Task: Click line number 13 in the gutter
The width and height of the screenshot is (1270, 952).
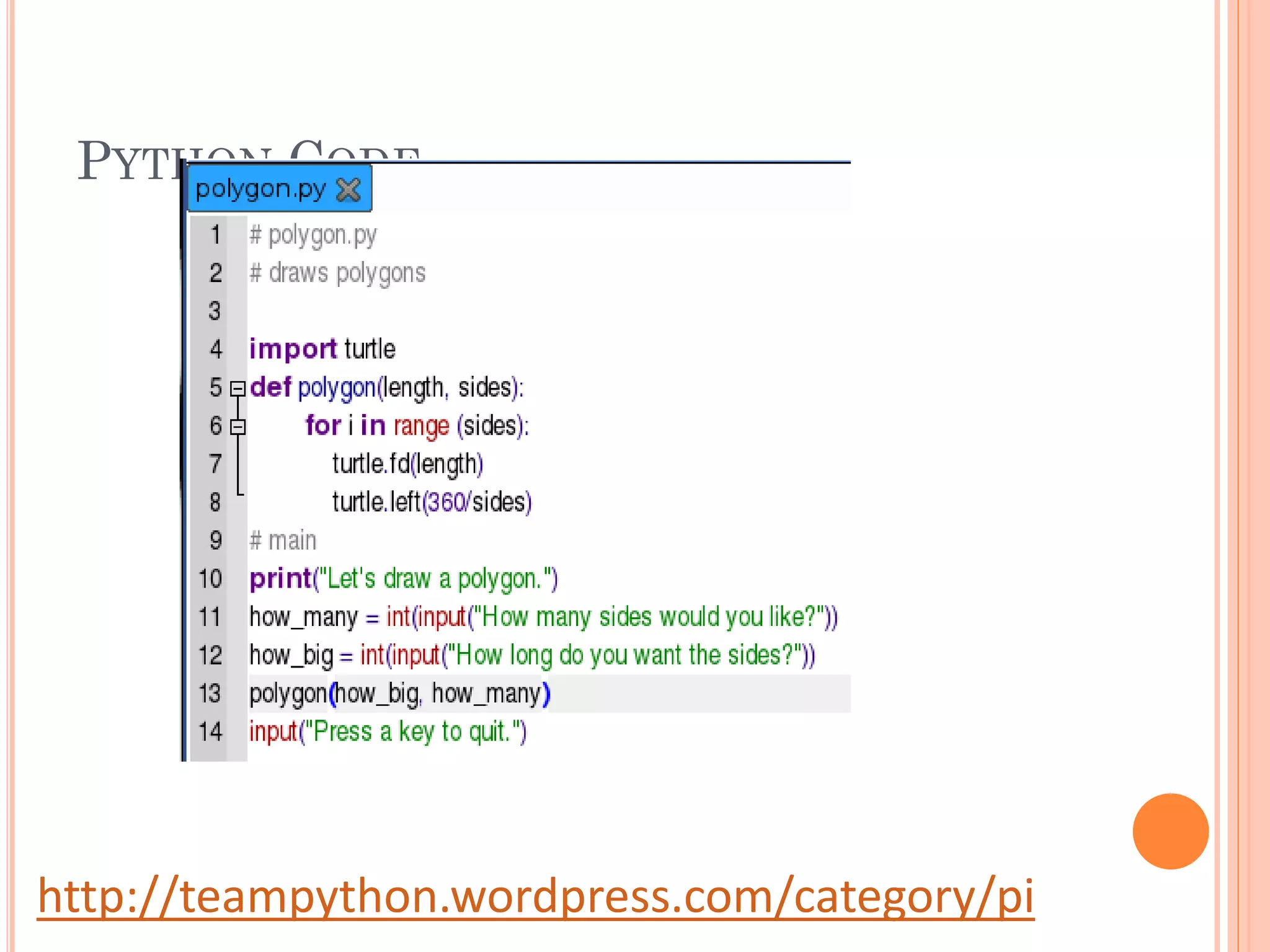Action: 210,694
